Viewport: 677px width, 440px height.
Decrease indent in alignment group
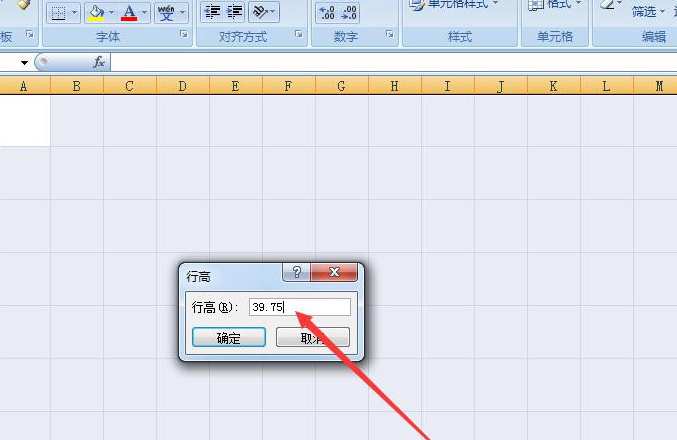(x=212, y=12)
